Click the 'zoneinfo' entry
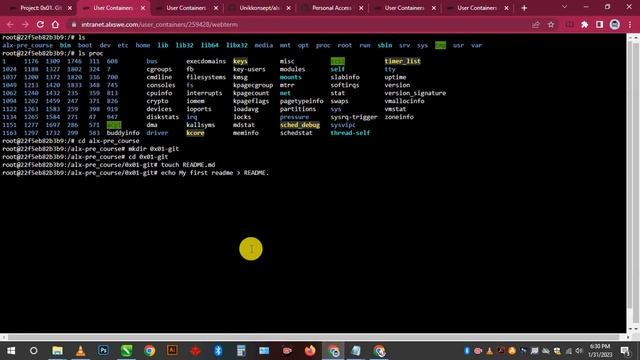Image resolution: width=640 pixels, height=360 pixels. [399, 117]
